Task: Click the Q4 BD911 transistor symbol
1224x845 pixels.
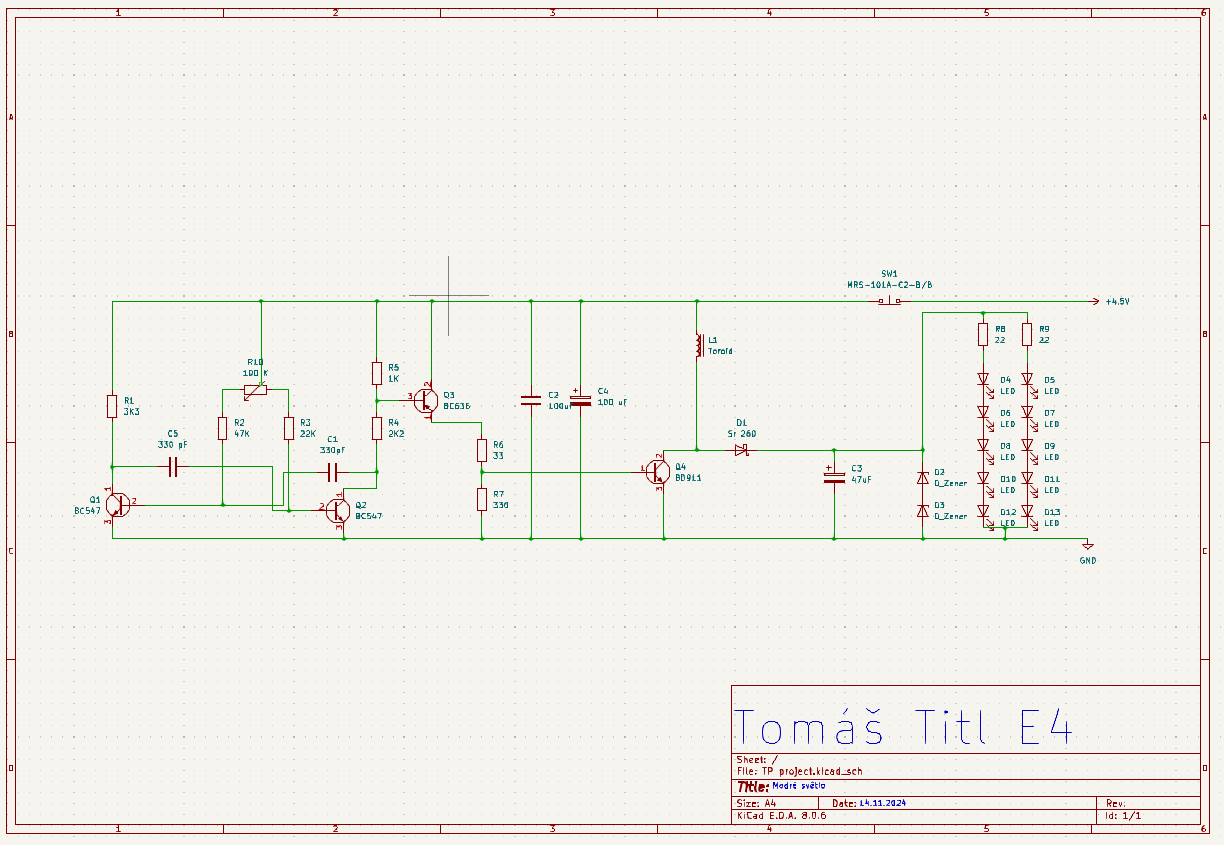Action: (x=658, y=472)
